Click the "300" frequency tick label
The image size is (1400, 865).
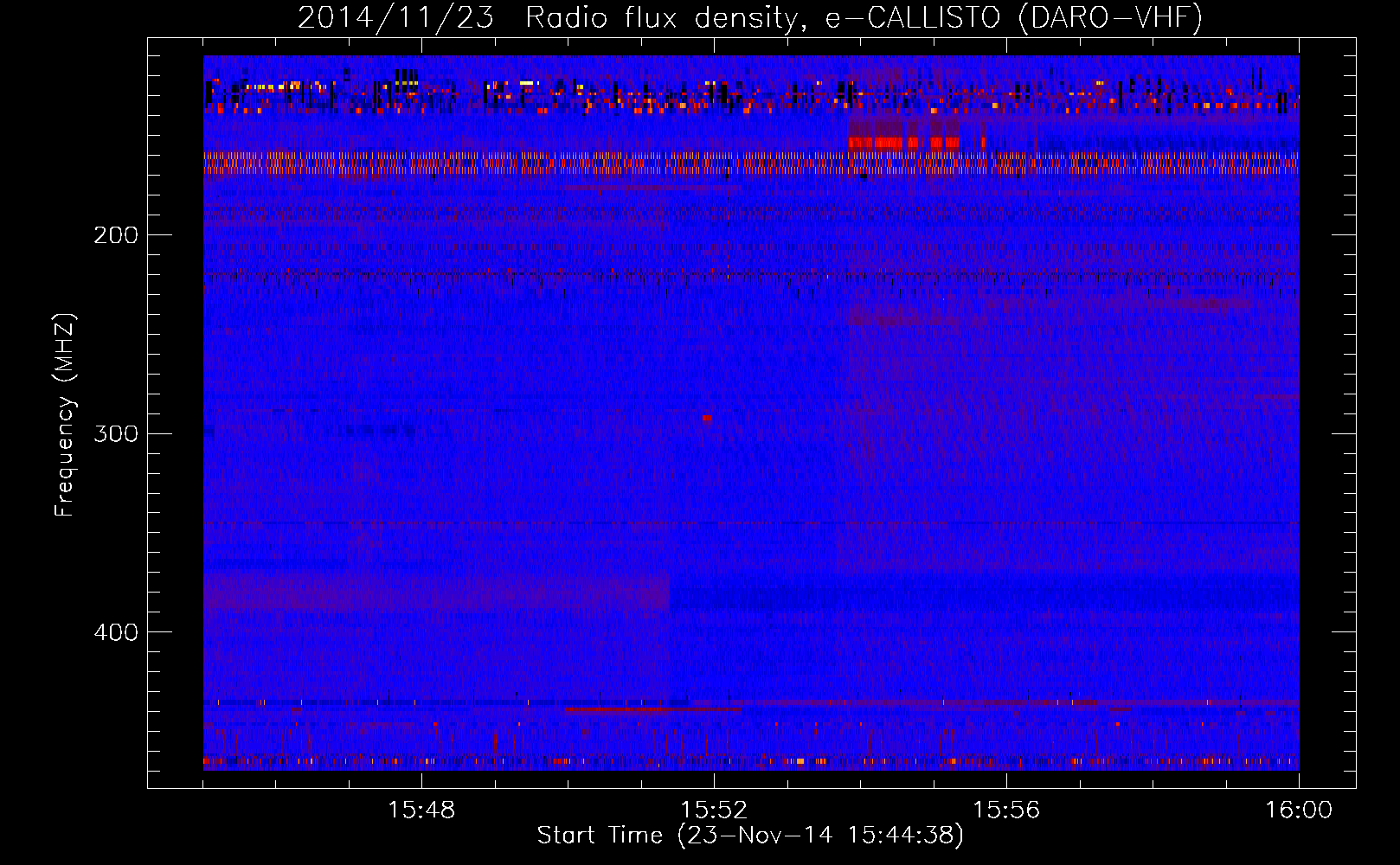(x=115, y=433)
